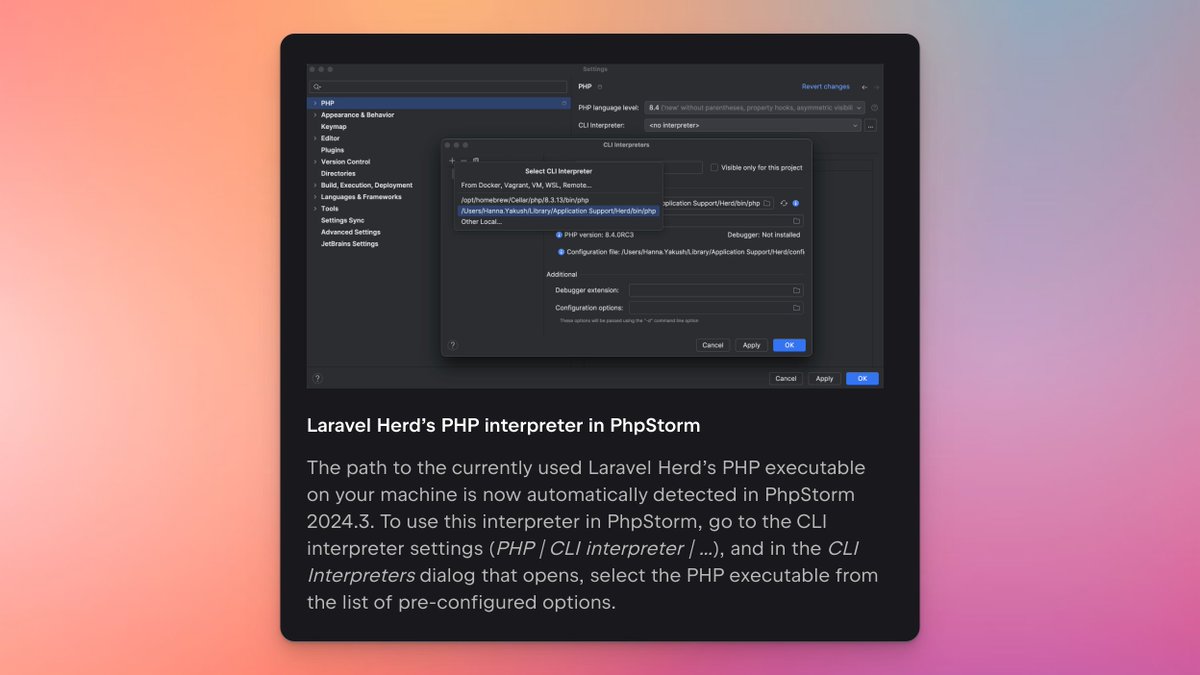Click the browse icon in the field above PHP version
Viewport: 1200px width, 675px height.
[x=797, y=221]
